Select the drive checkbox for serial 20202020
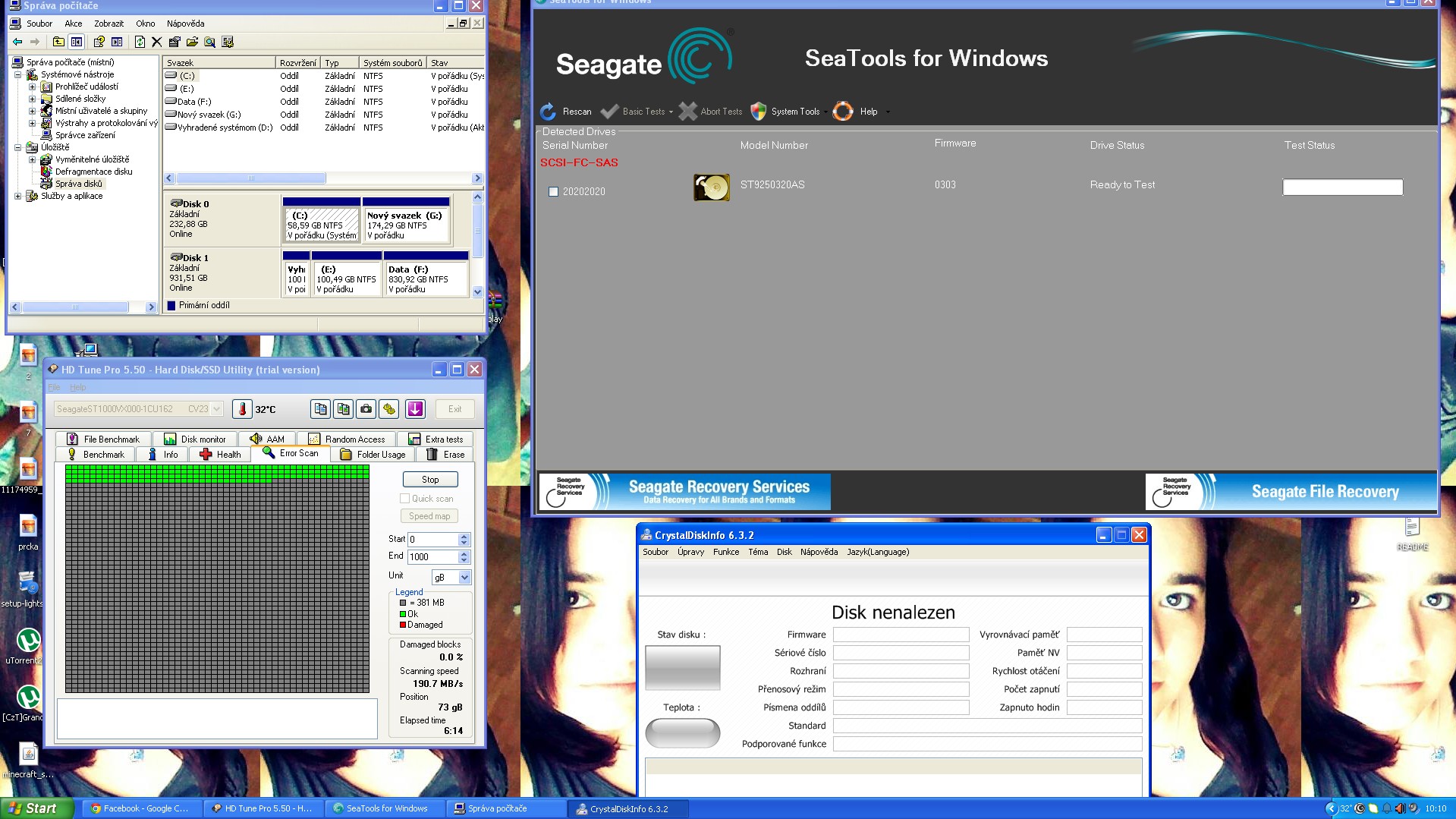 (x=553, y=192)
